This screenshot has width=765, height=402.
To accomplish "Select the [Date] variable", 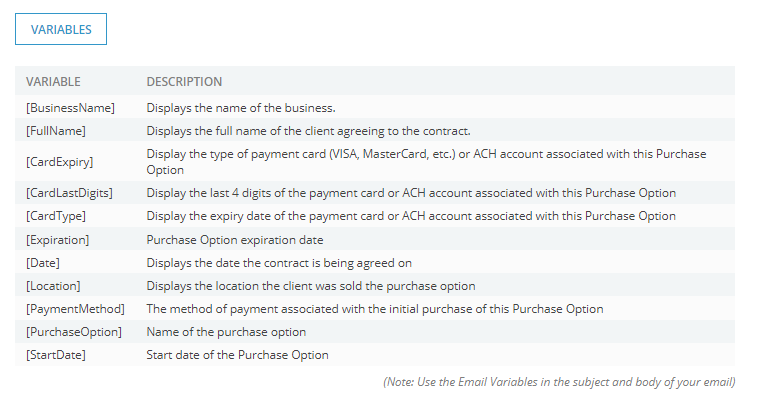I will (43, 263).
